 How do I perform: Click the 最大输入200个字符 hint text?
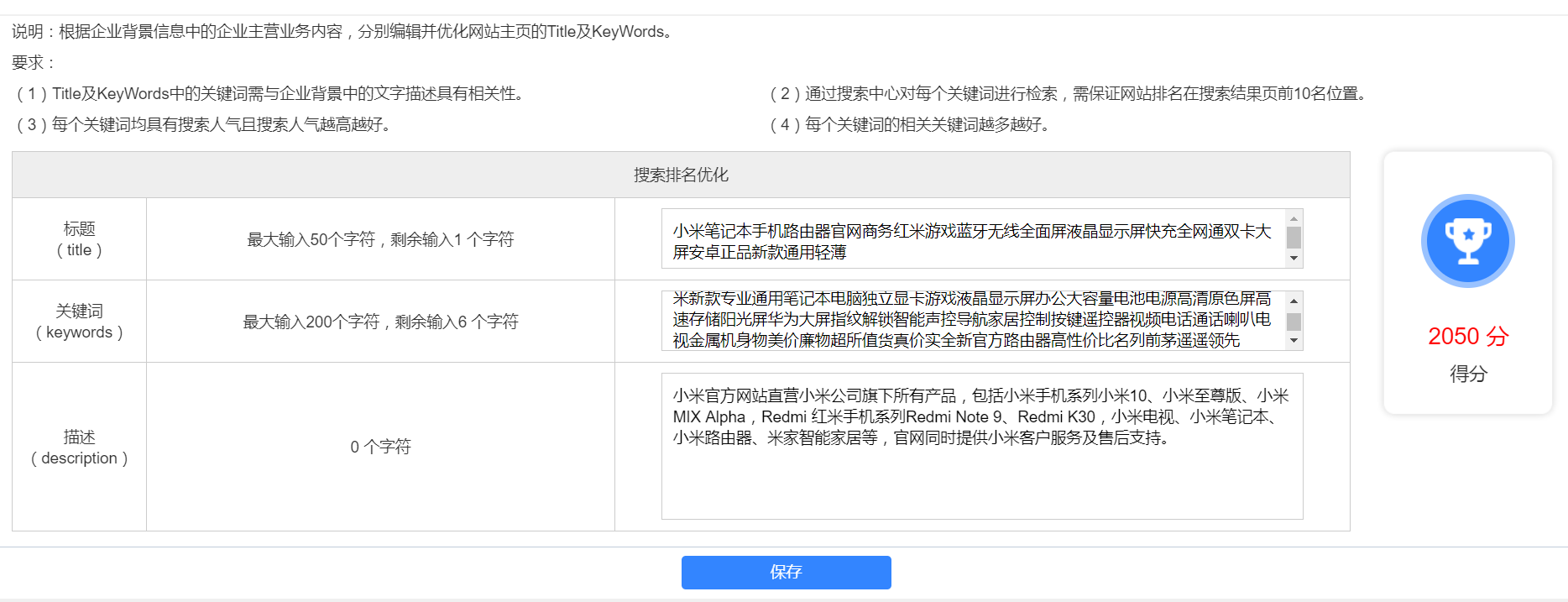(x=380, y=322)
